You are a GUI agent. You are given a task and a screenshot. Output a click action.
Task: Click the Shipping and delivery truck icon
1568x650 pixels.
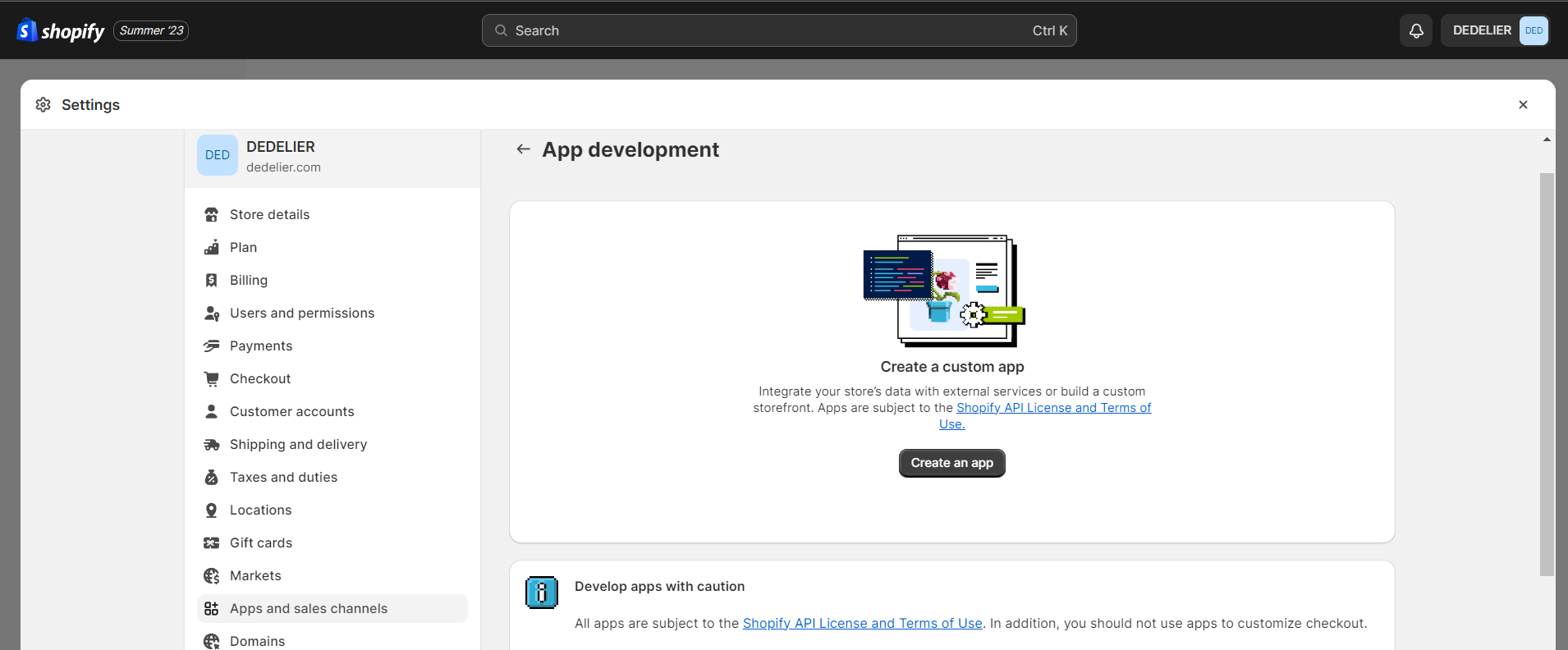(211, 444)
